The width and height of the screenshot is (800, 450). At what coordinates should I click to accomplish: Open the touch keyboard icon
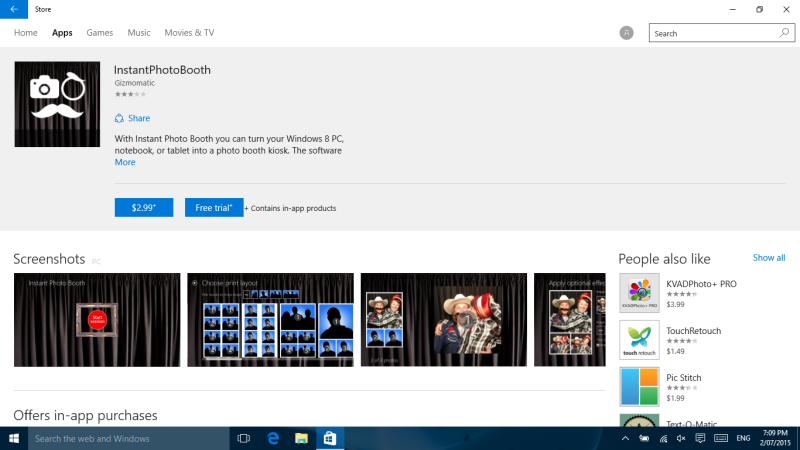[x=721, y=438]
